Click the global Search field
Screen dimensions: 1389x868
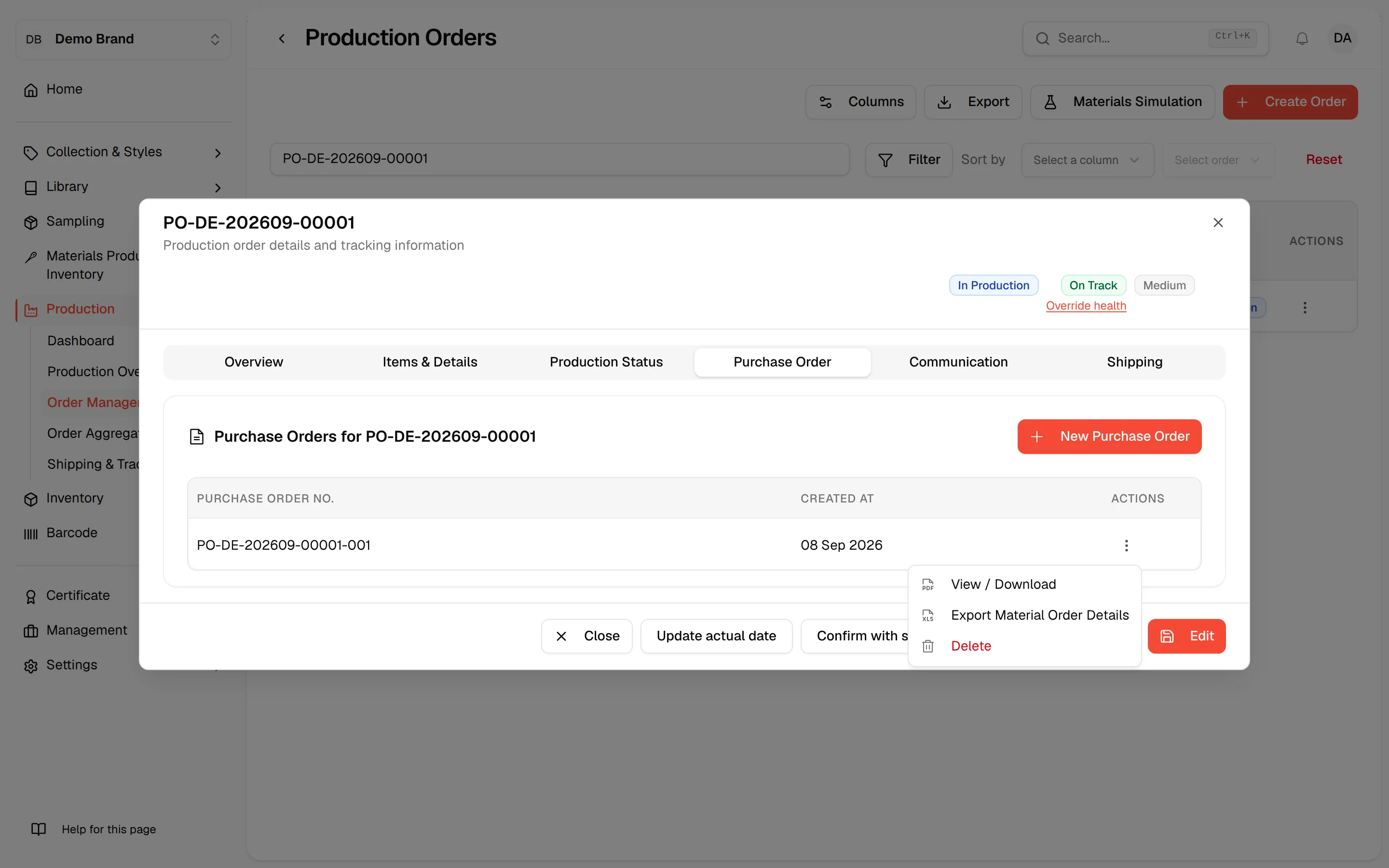(1145, 39)
